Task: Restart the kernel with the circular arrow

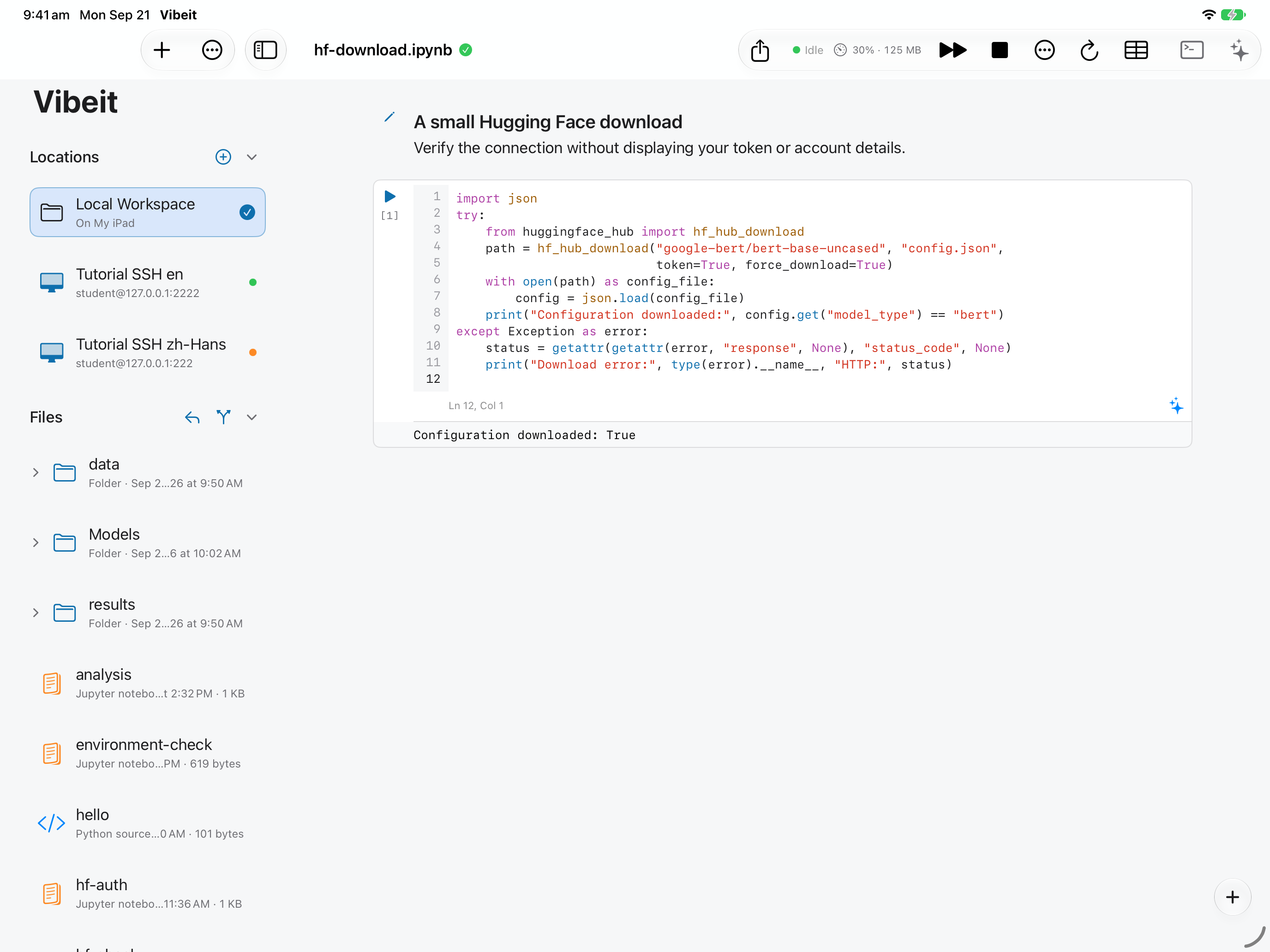Action: coord(1089,50)
